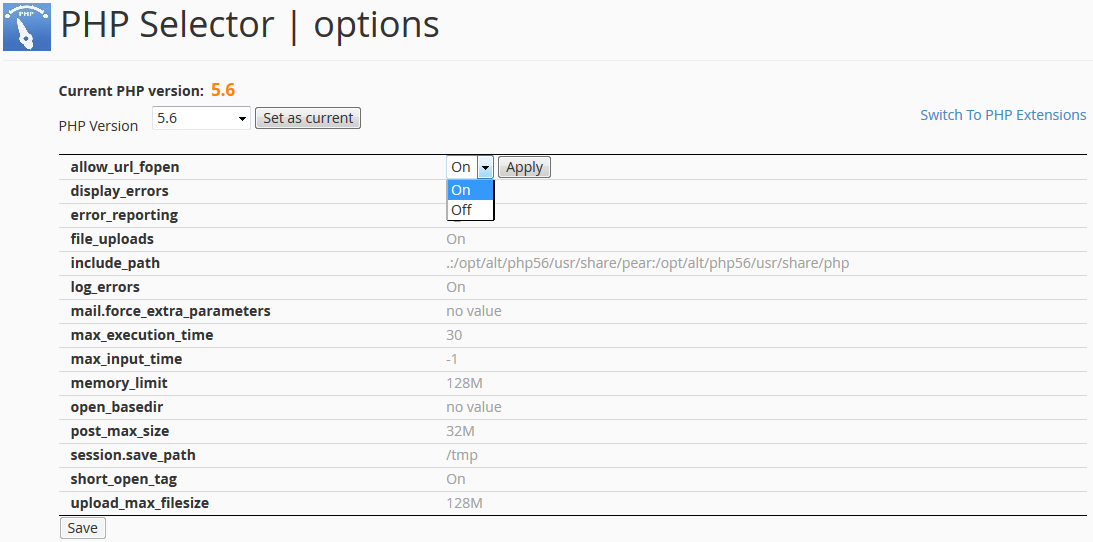Image resolution: width=1093 pixels, height=542 pixels.
Task: Click the max_input_time value -1
Action: pyautogui.click(x=454, y=359)
